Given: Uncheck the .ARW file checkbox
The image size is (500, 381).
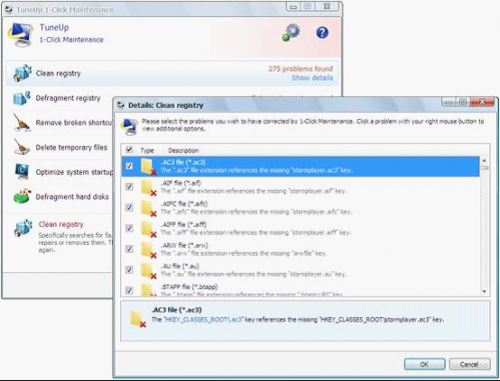Looking at the screenshot, I should [129, 249].
